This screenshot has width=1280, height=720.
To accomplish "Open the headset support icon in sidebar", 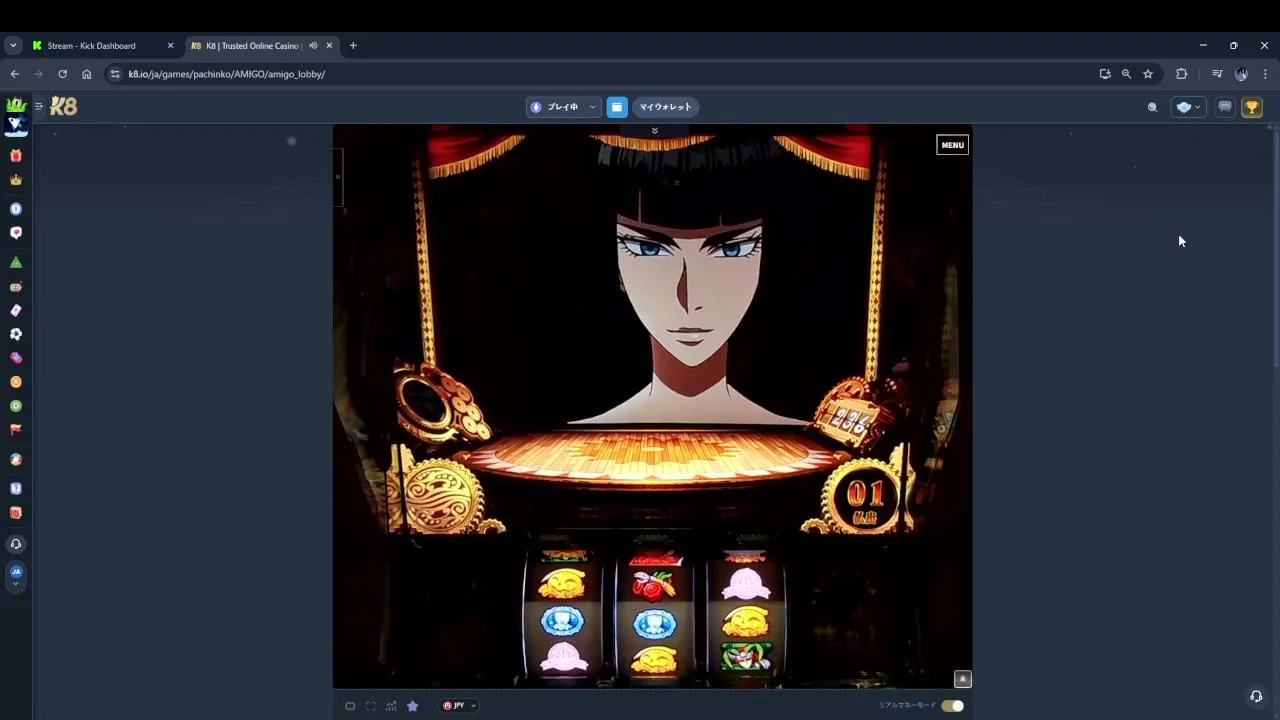I will pyautogui.click(x=16, y=544).
